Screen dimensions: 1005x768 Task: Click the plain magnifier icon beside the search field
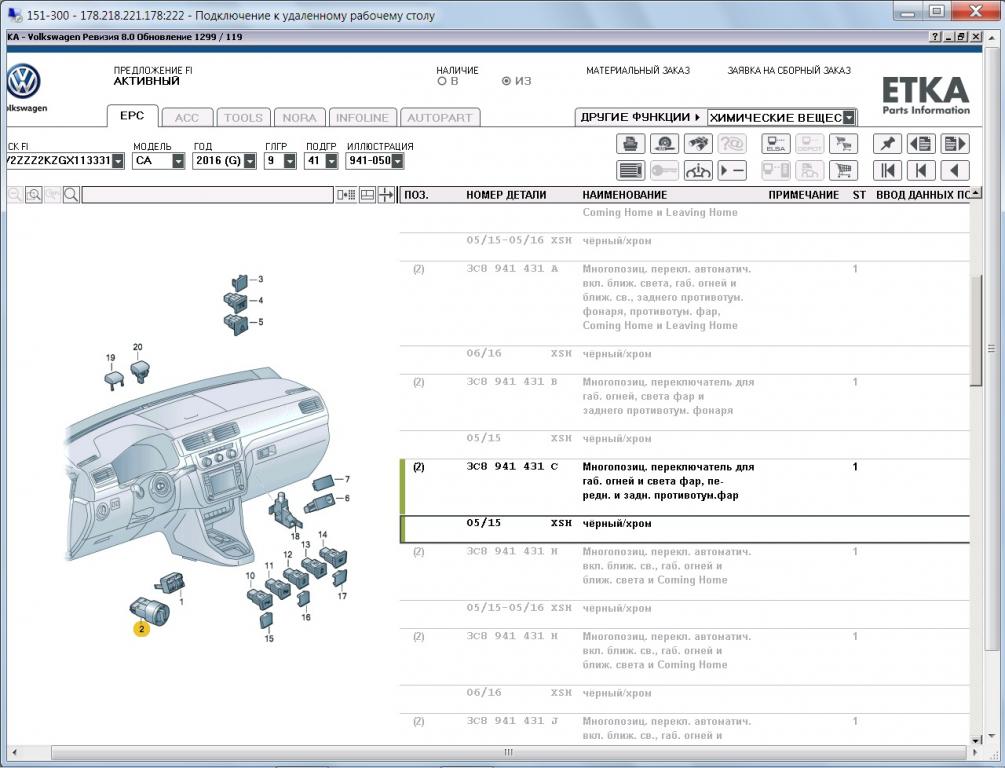tap(71, 195)
